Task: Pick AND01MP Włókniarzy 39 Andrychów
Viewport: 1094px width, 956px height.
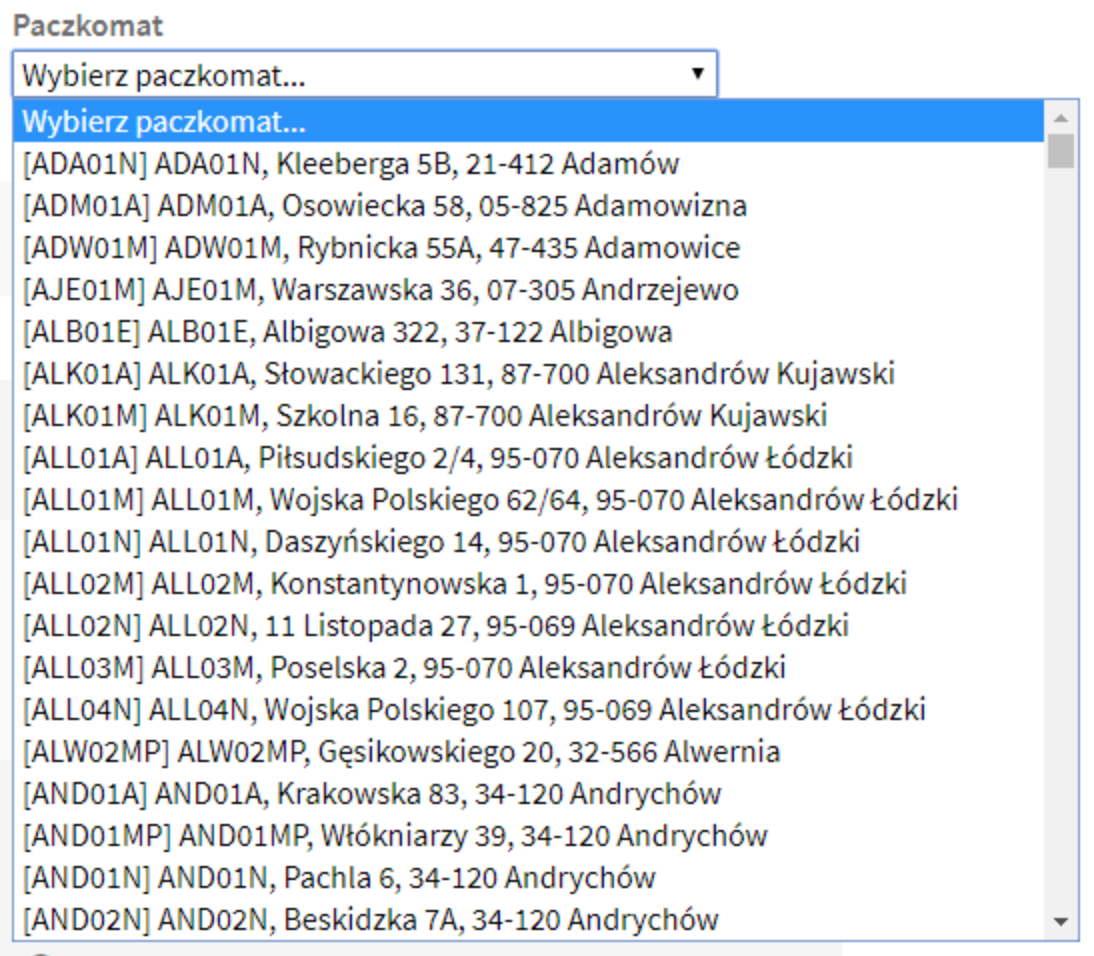Action: (x=395, y=836)
